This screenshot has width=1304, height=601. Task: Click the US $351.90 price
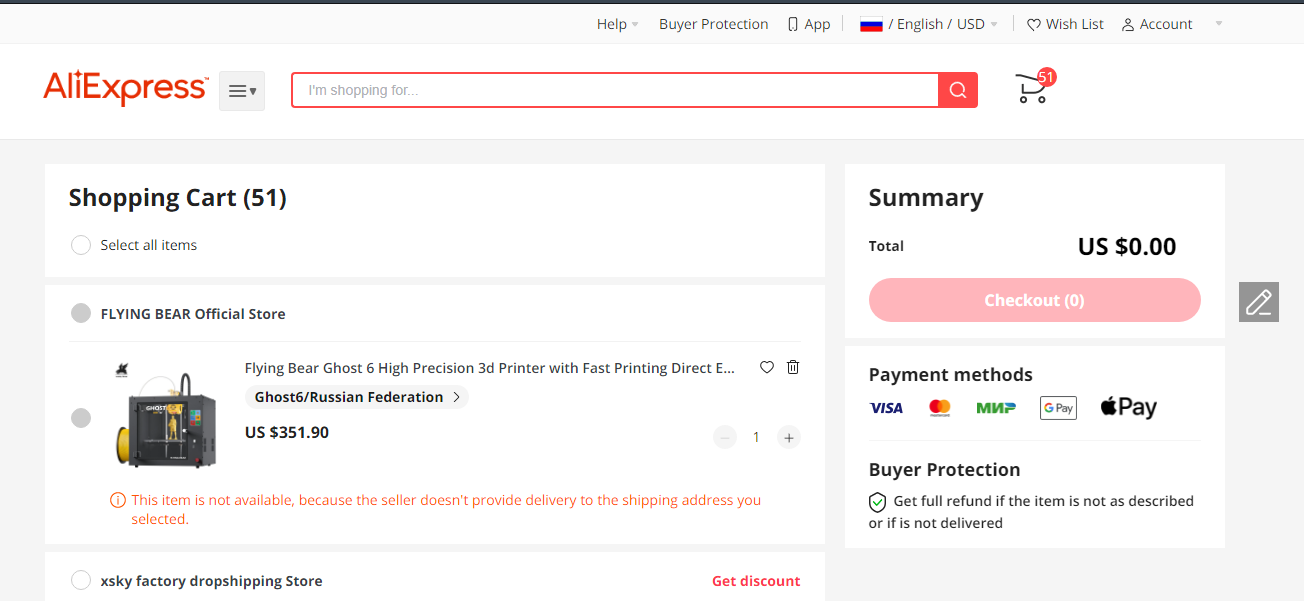(287, 433)
